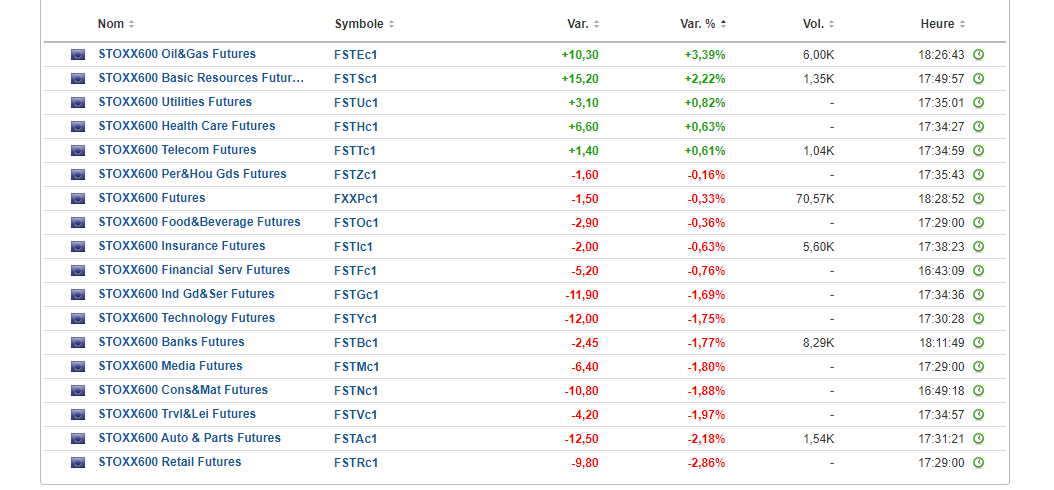The height and width of the screenshot is (490, 1054).
Task: Click the clock icon in the Oil&Gas Futures row
Action: click(979, 54)
